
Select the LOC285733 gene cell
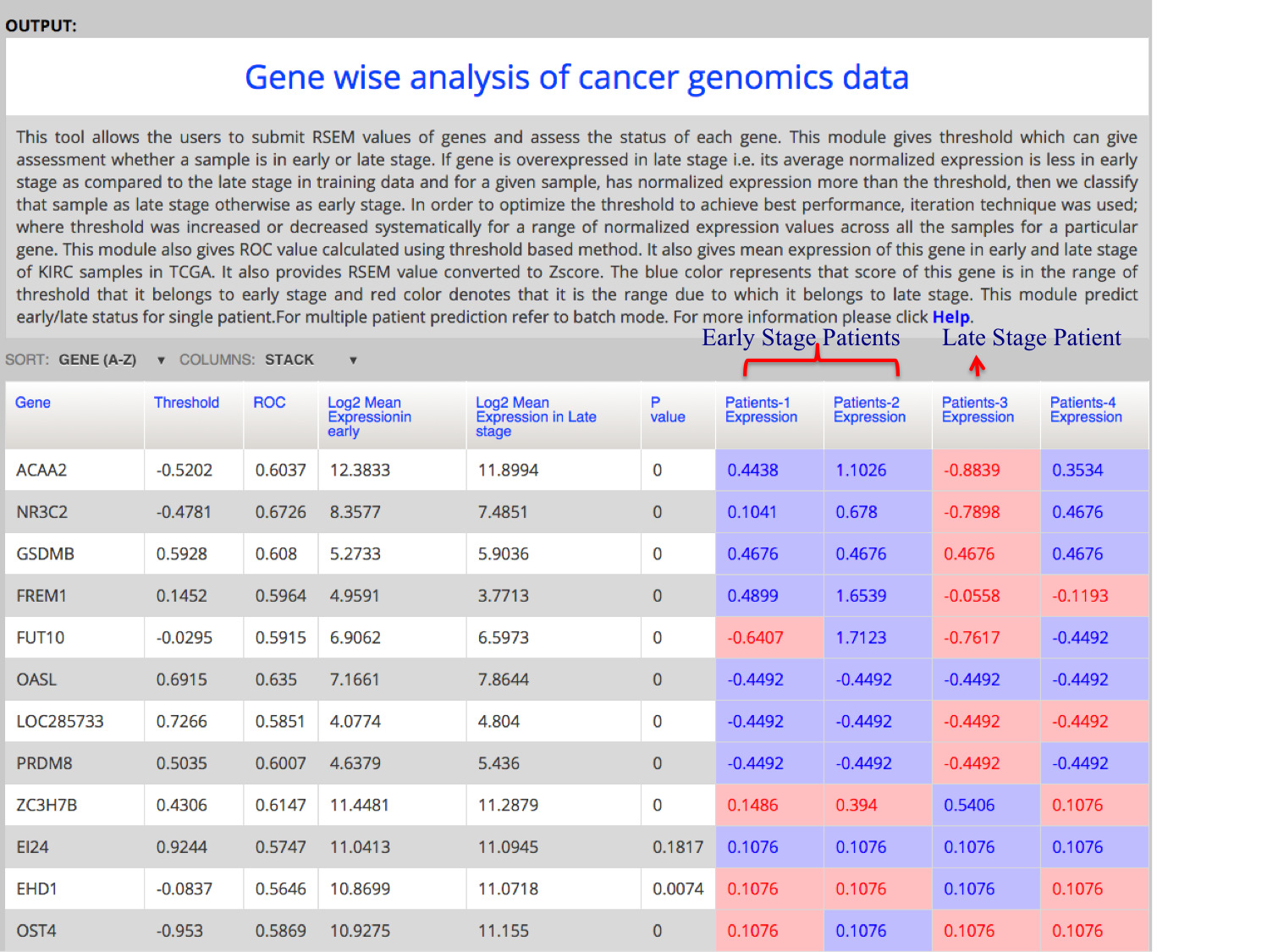pyautogui.click(x=60, y=722)
